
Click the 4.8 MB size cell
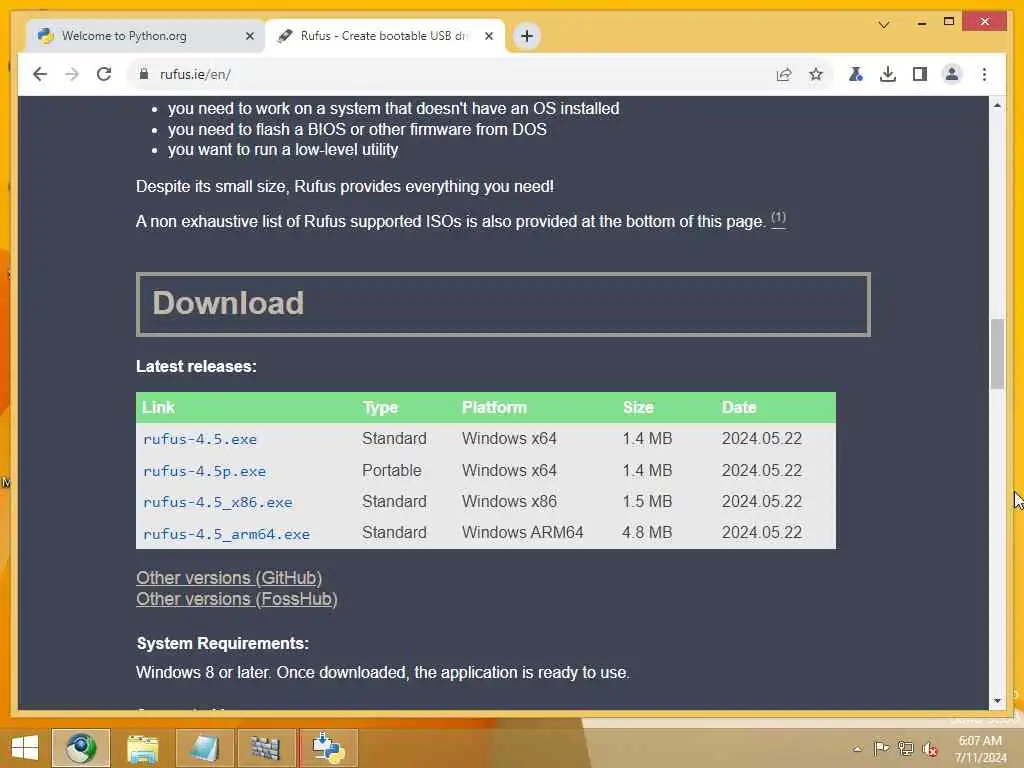point(647,532)
